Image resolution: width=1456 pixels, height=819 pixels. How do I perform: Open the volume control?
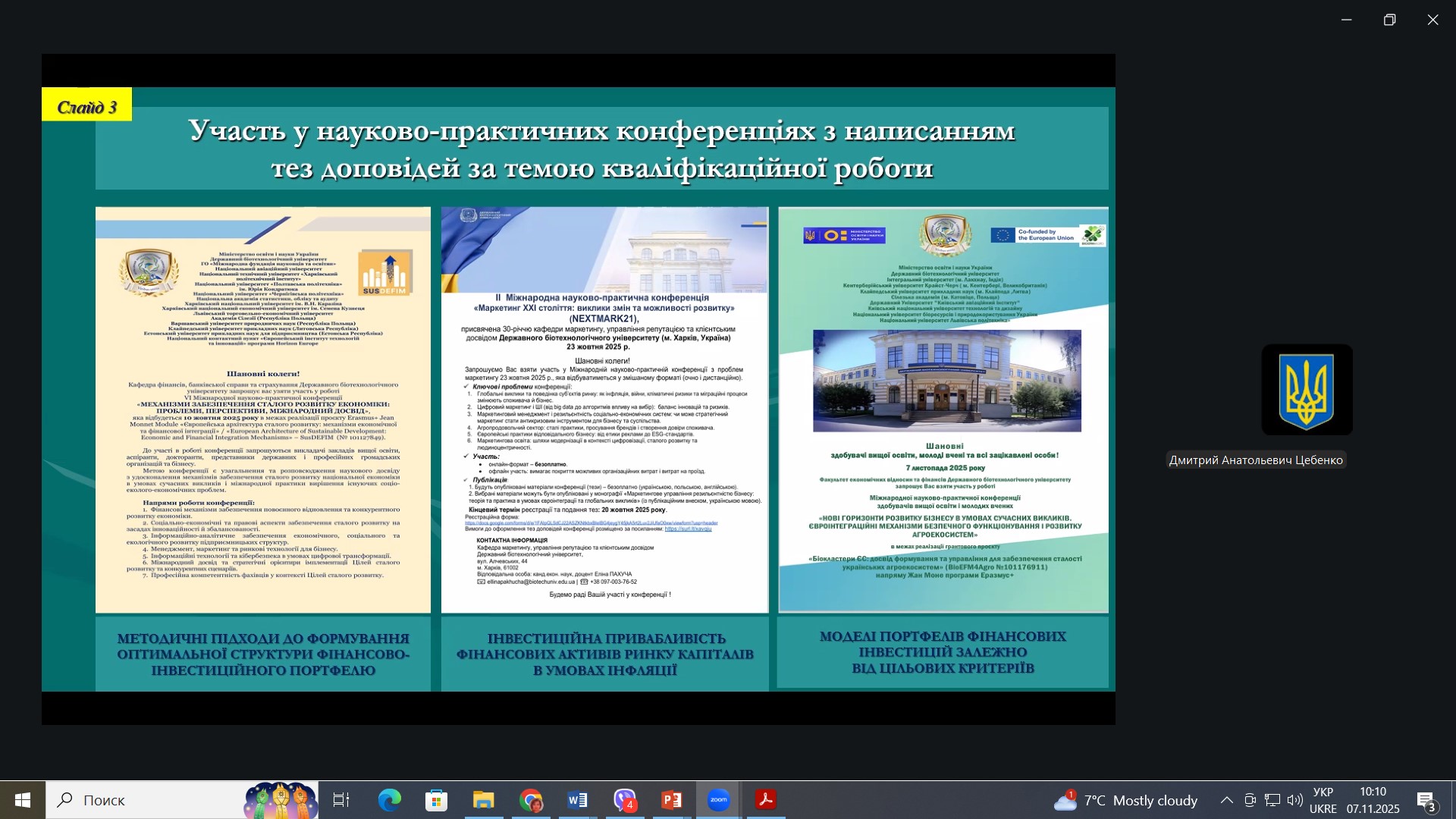(x=1295, y=800)
